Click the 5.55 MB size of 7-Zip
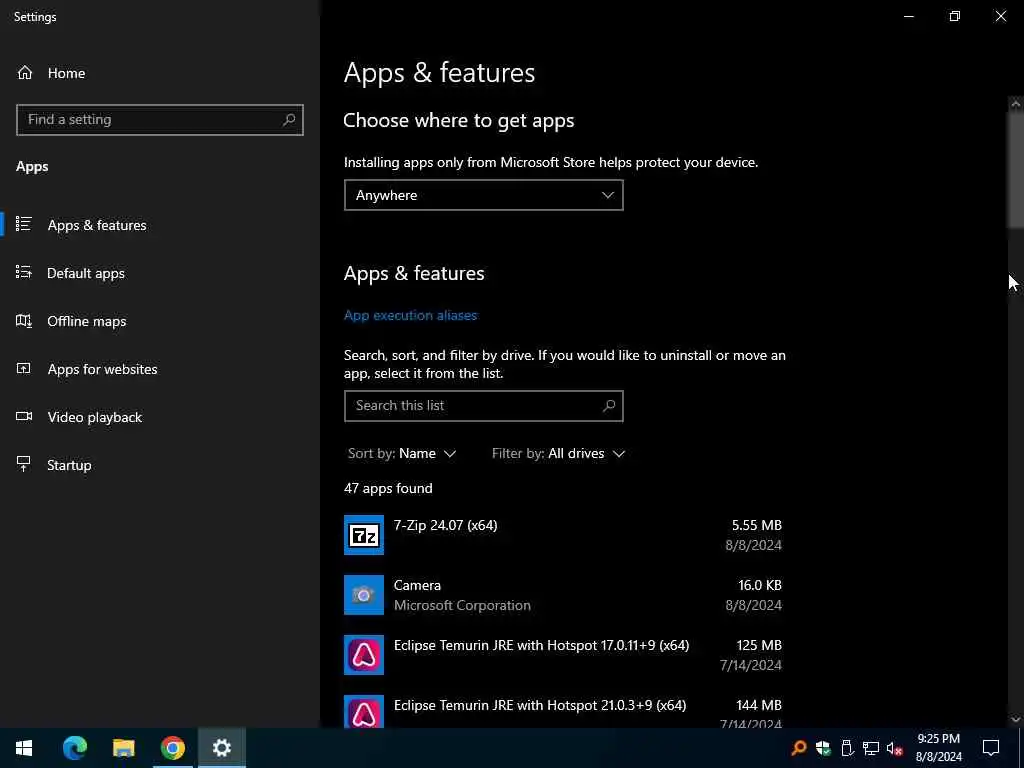Viewport: 1024px width, 768px height. [x=756, y=525]
